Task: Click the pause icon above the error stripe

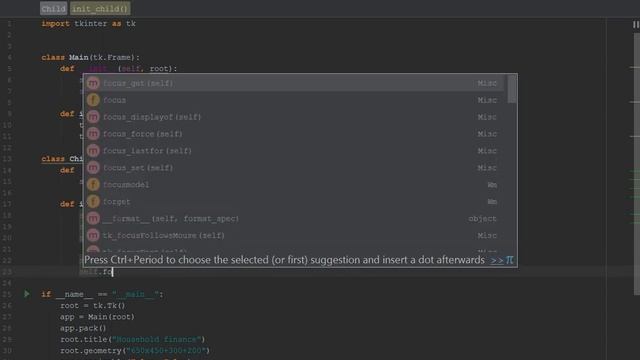Action: (636, 24)
